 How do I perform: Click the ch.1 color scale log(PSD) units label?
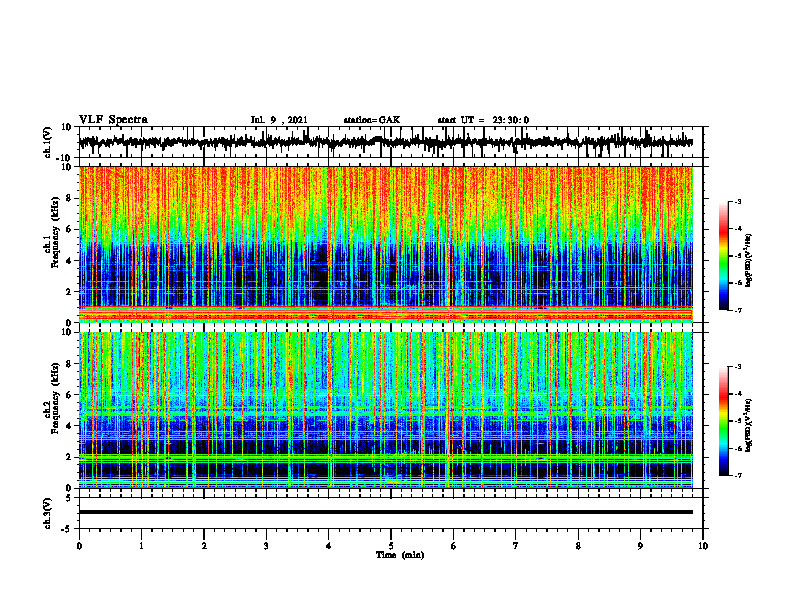(x=749, y=261)
